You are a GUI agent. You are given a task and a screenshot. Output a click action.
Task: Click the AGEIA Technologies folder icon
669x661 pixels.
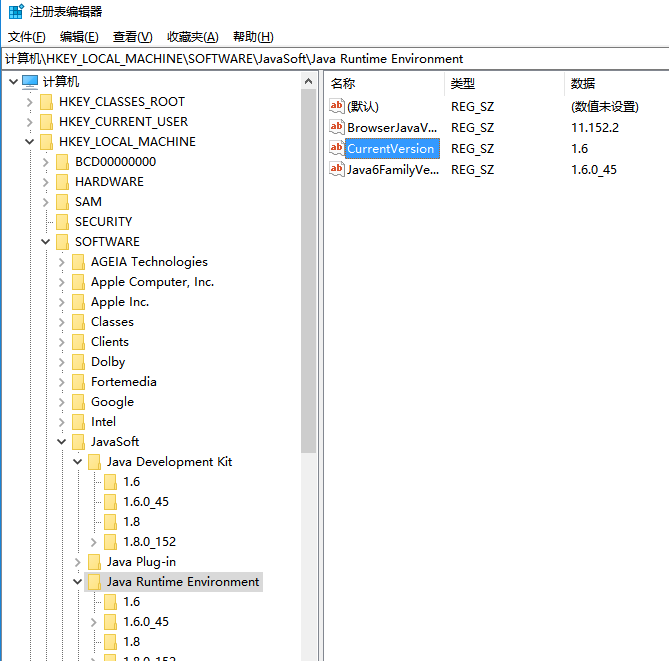coord(78,262)
